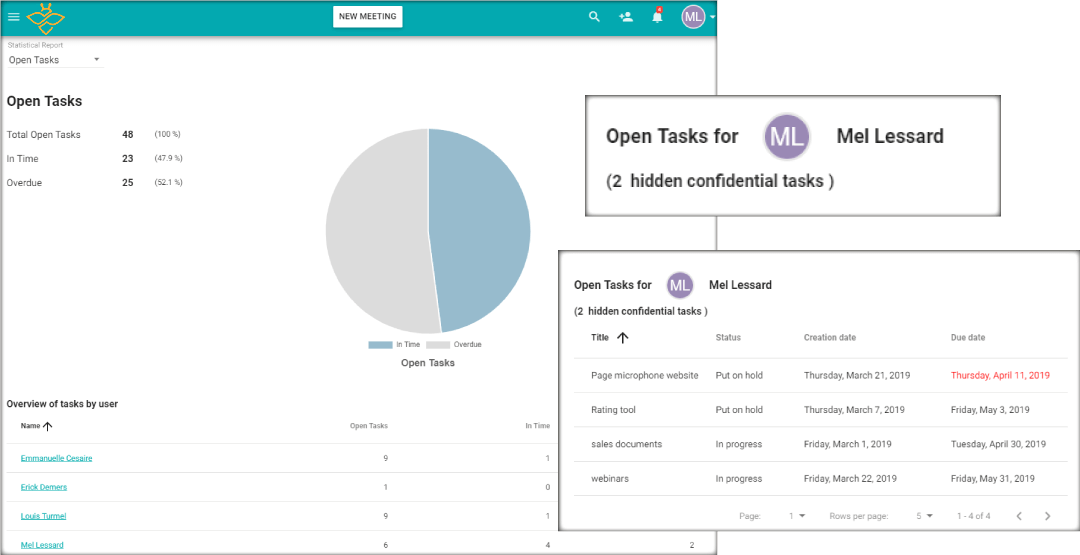Select the Page microphone website task

click(645, 375)
